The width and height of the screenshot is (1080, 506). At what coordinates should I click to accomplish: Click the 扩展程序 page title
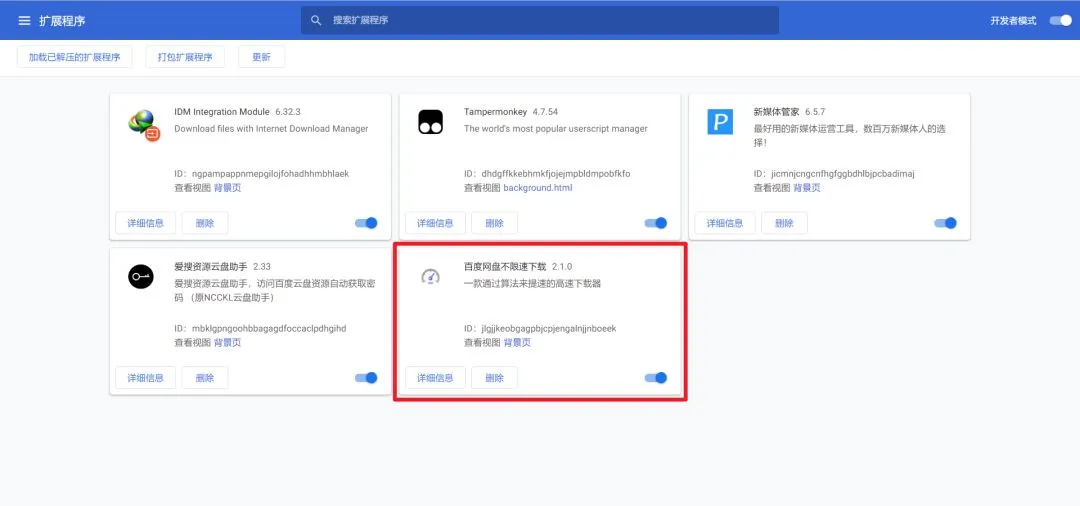[62, 21]
